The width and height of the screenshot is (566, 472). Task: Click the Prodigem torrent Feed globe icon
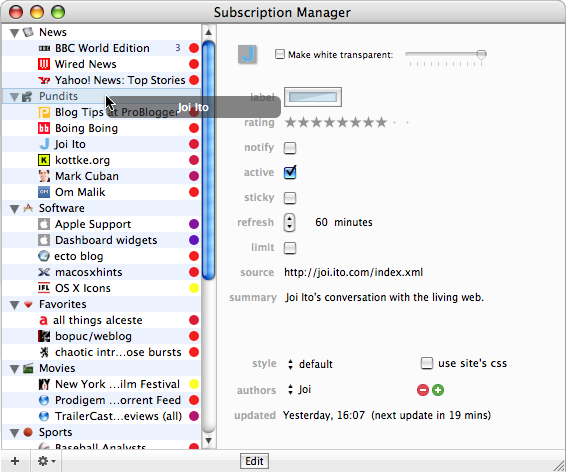coord(44,400)
